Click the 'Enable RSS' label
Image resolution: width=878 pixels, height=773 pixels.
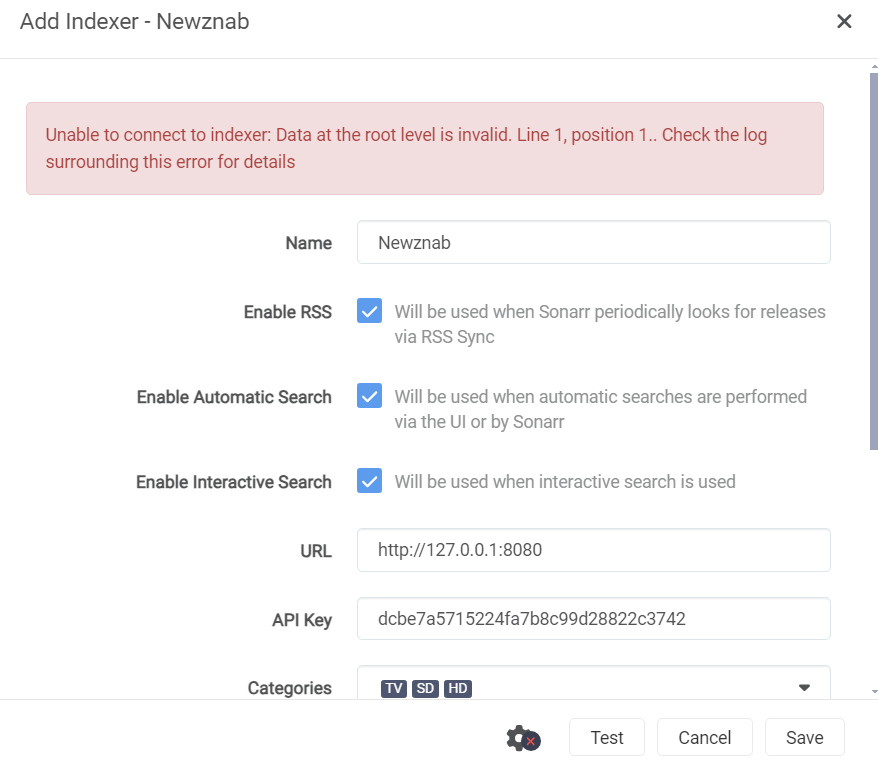(x=288, y=312)
